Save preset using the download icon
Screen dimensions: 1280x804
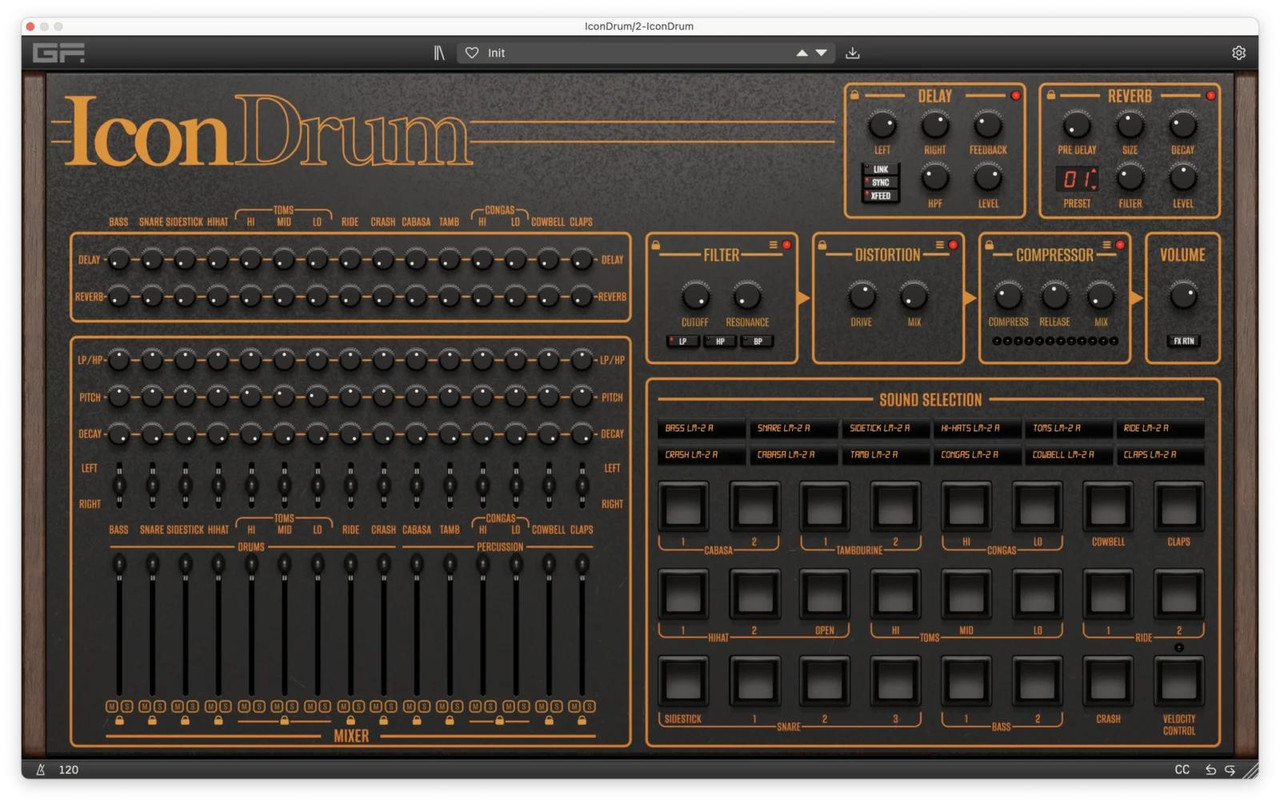853,53
